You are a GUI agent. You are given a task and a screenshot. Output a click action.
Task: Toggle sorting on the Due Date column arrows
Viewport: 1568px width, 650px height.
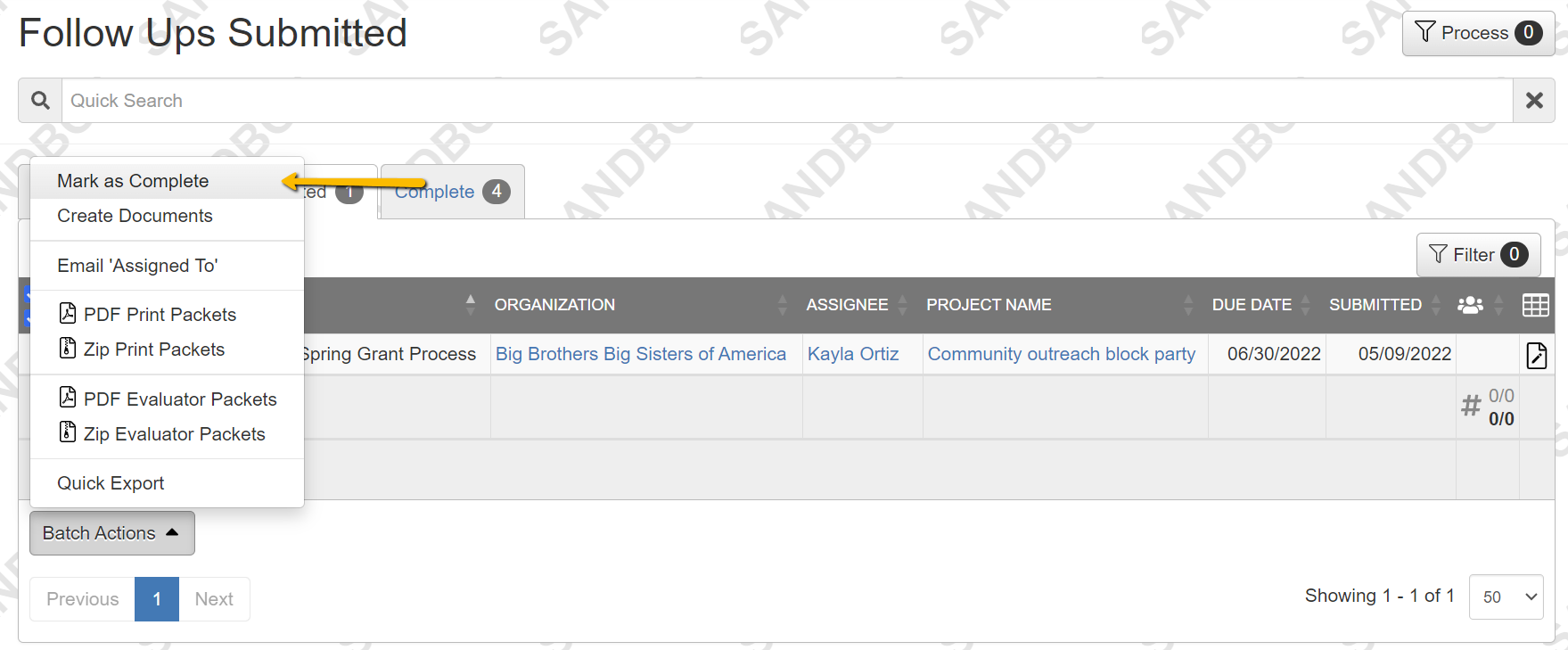click(x=1307, y=304)
